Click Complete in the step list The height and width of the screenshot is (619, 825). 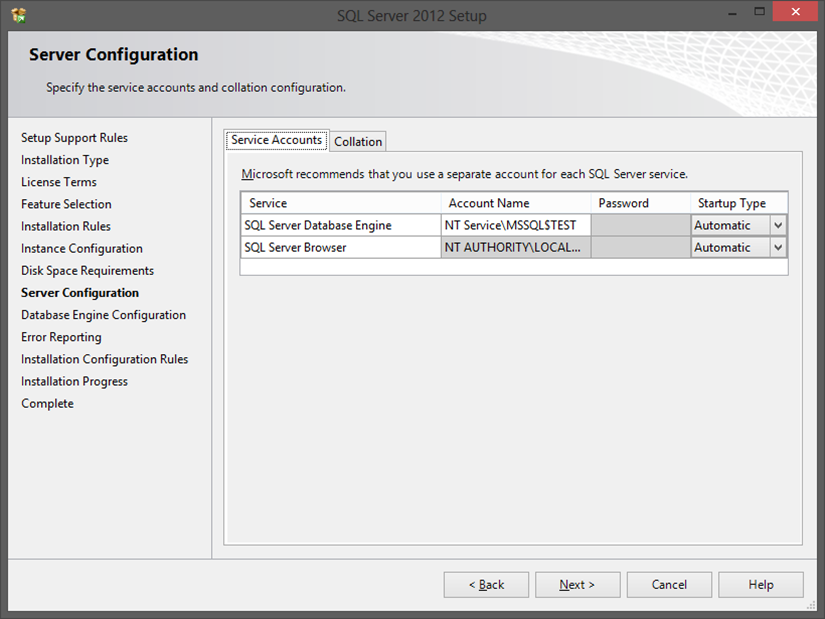[x=47, y=404]
